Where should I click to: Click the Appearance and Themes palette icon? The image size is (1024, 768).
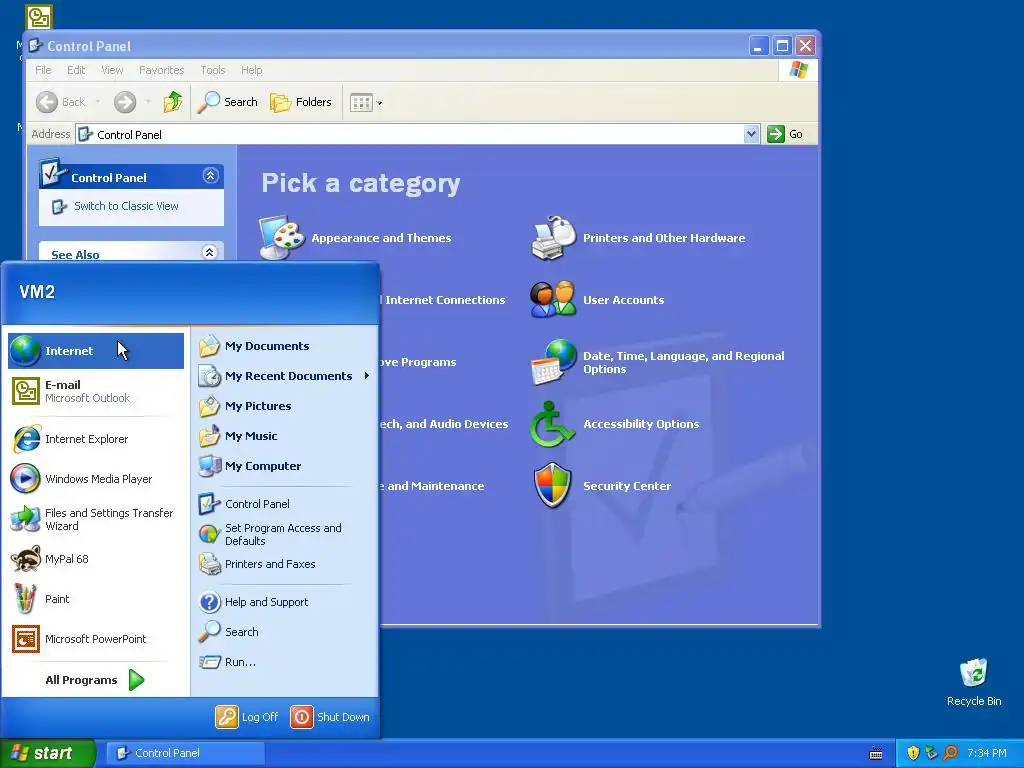(x=281, y=237)
